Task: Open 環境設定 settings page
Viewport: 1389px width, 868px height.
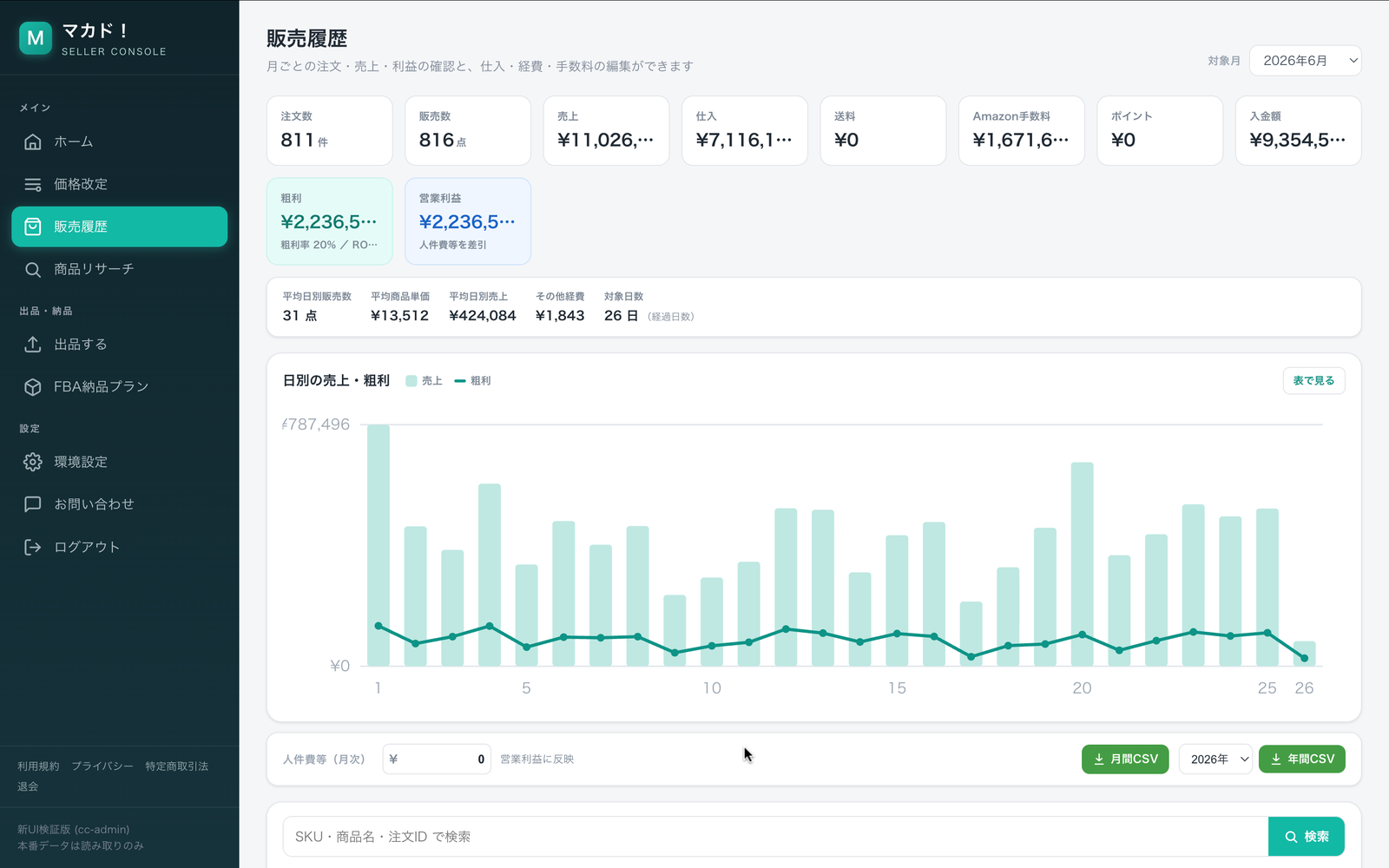Action: tap(120, 462)
